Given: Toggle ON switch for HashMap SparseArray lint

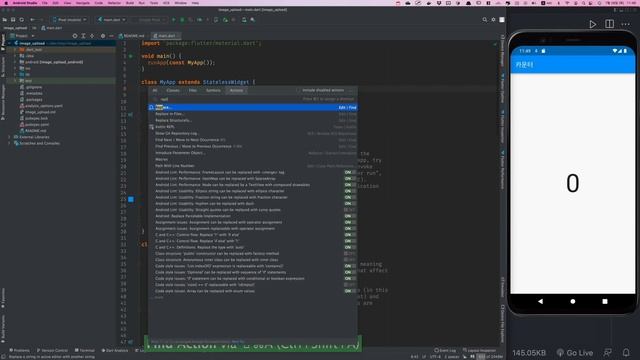Looking at the screenshot, I should [x=350, y=178].
